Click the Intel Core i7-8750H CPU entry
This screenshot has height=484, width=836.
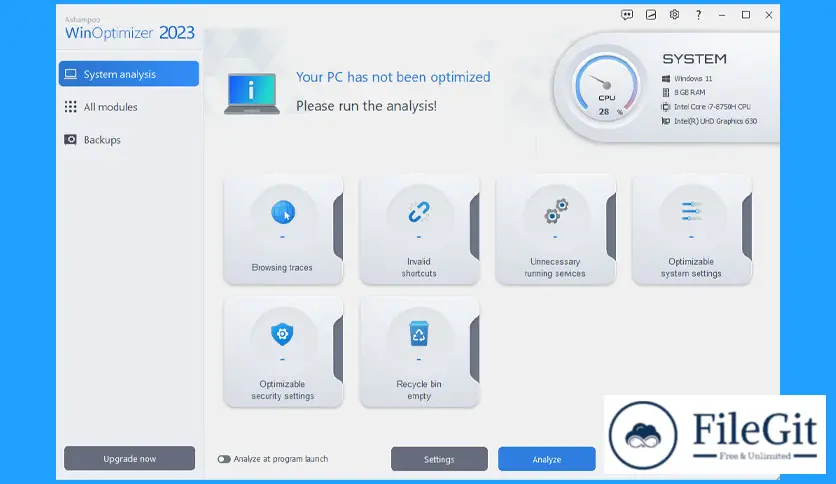[712, 107]
